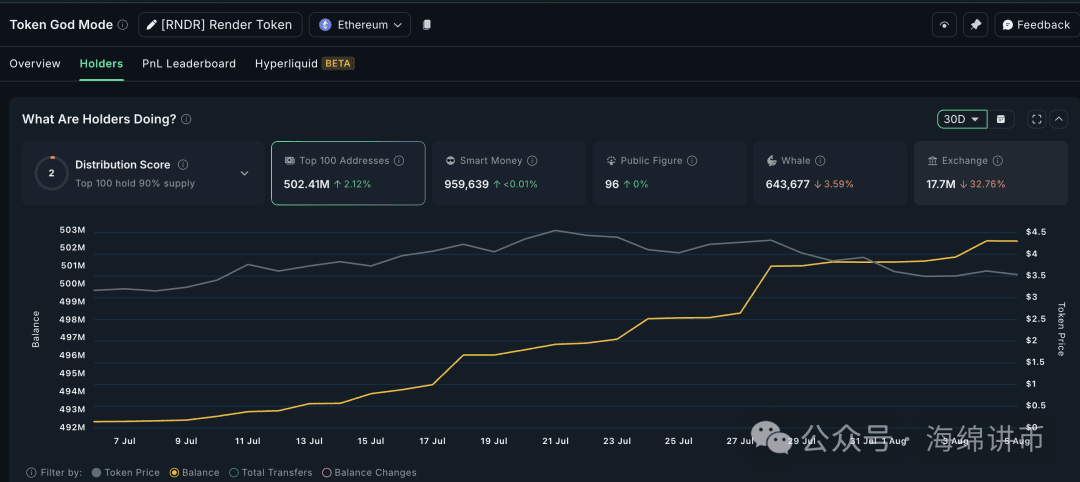Select the Exchange card

[x=991, y=174]
